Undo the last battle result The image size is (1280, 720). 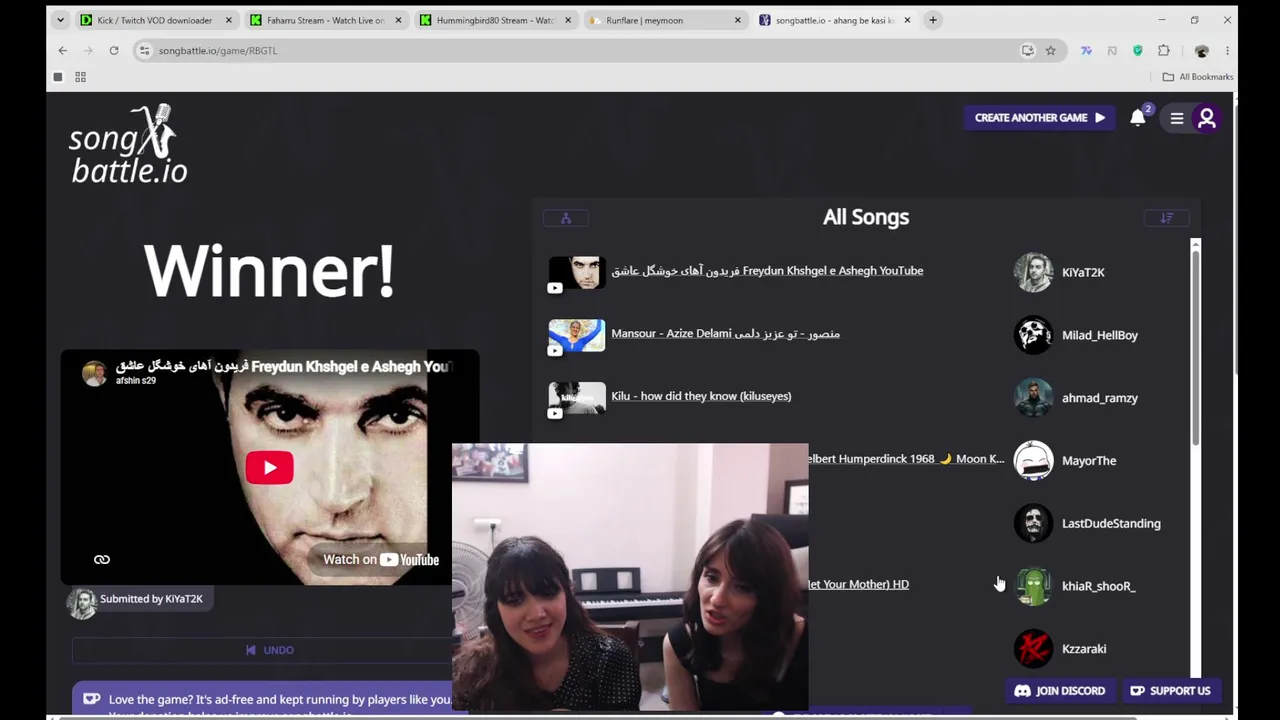270,650
